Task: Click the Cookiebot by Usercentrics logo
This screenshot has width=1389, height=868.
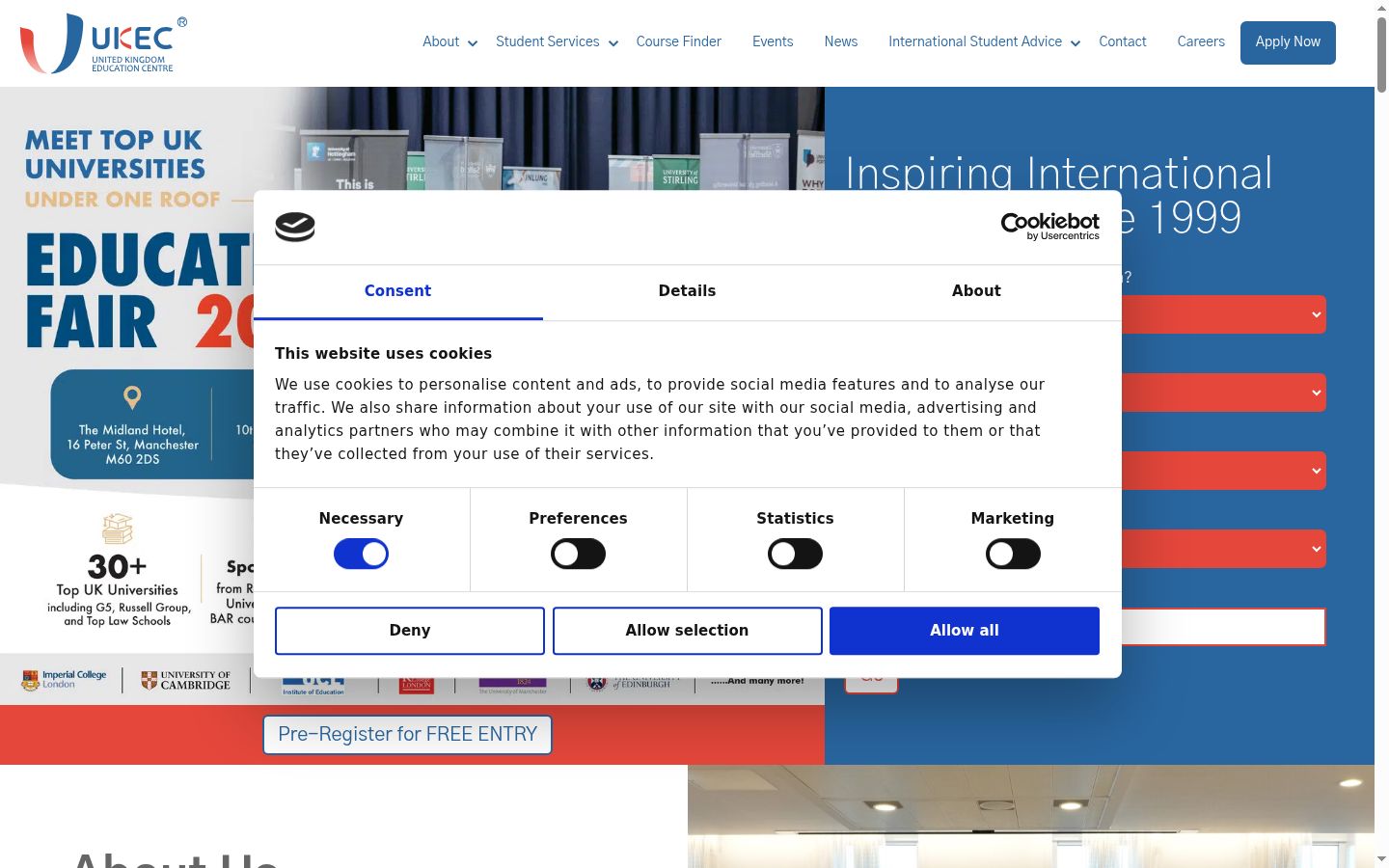Action: click(1049, 227)
